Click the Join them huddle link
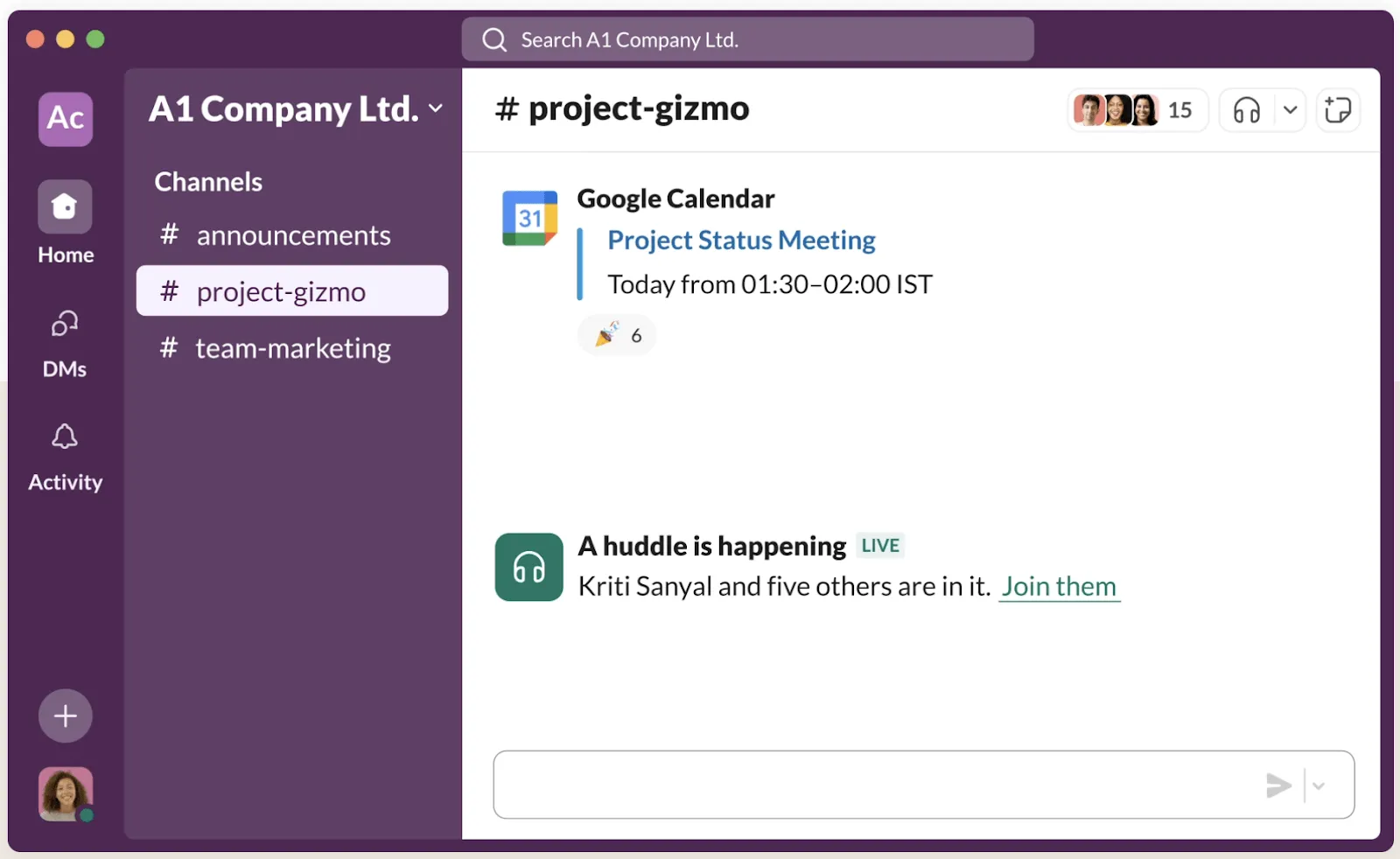1400x859 pixels. (x=1059, y=586)
